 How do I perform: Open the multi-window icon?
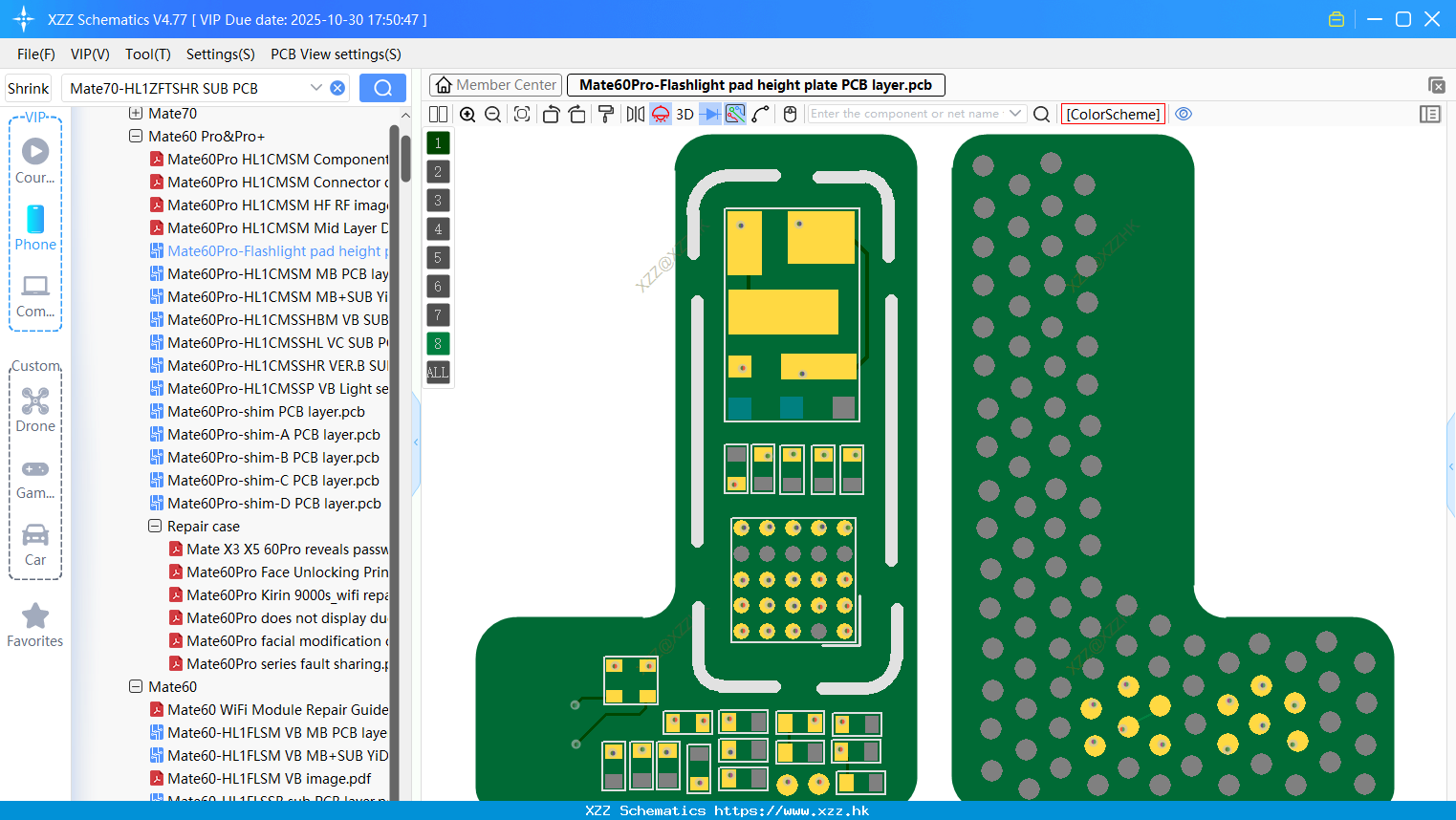[1436, 85]
